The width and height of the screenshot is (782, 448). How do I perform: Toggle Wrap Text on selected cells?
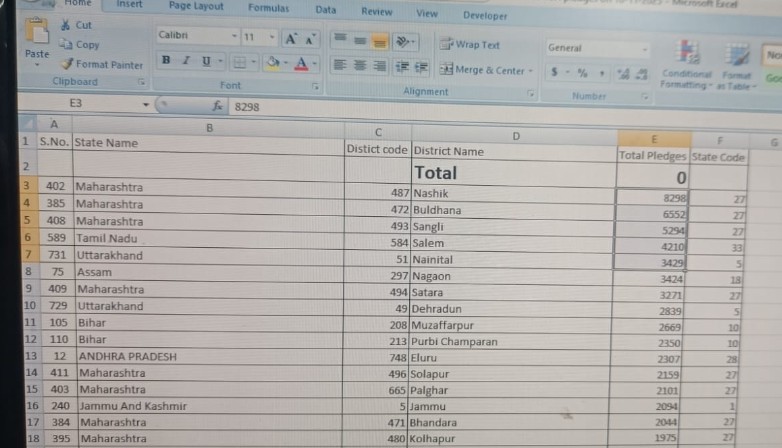[x=470, y=44]
